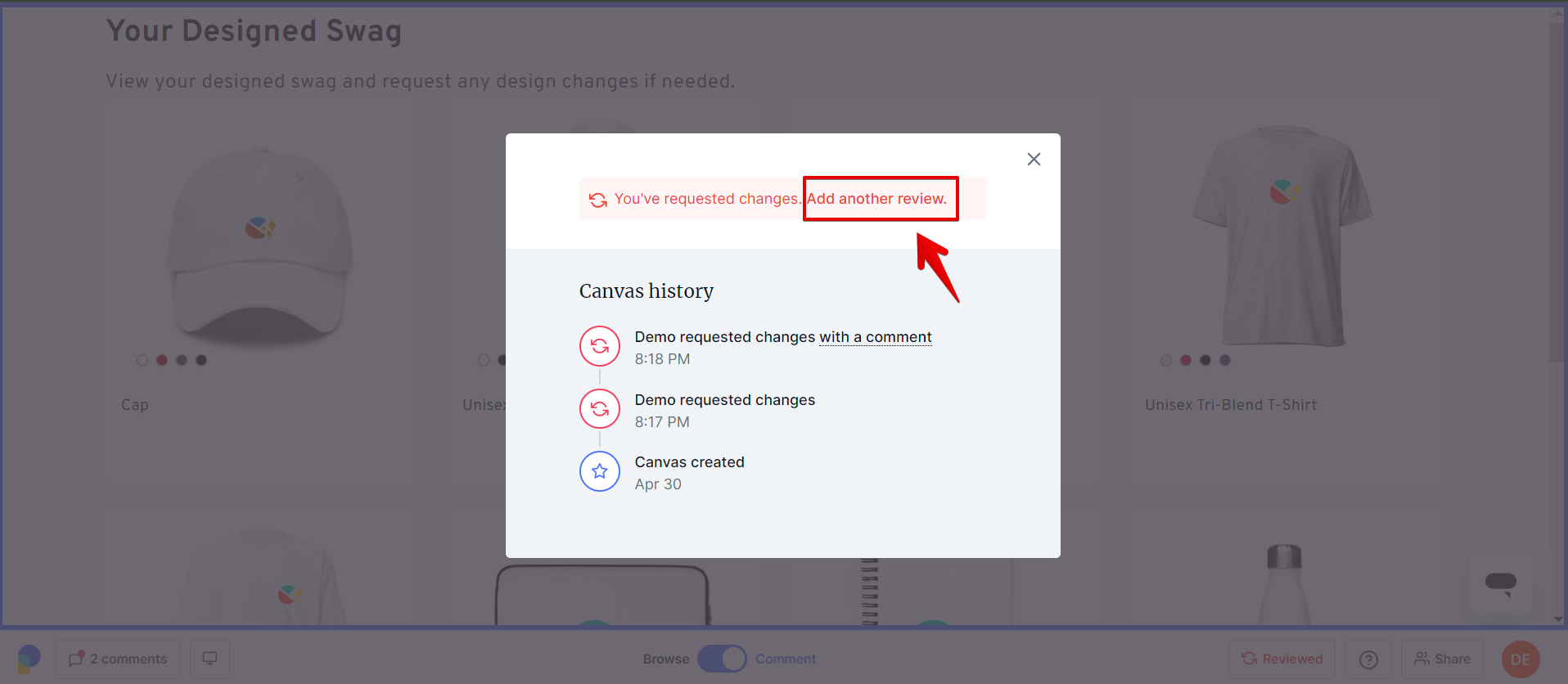This screenshot has width=1568, height=684.
Task: Click the 'Canvas history' heading
Action: 647,291
